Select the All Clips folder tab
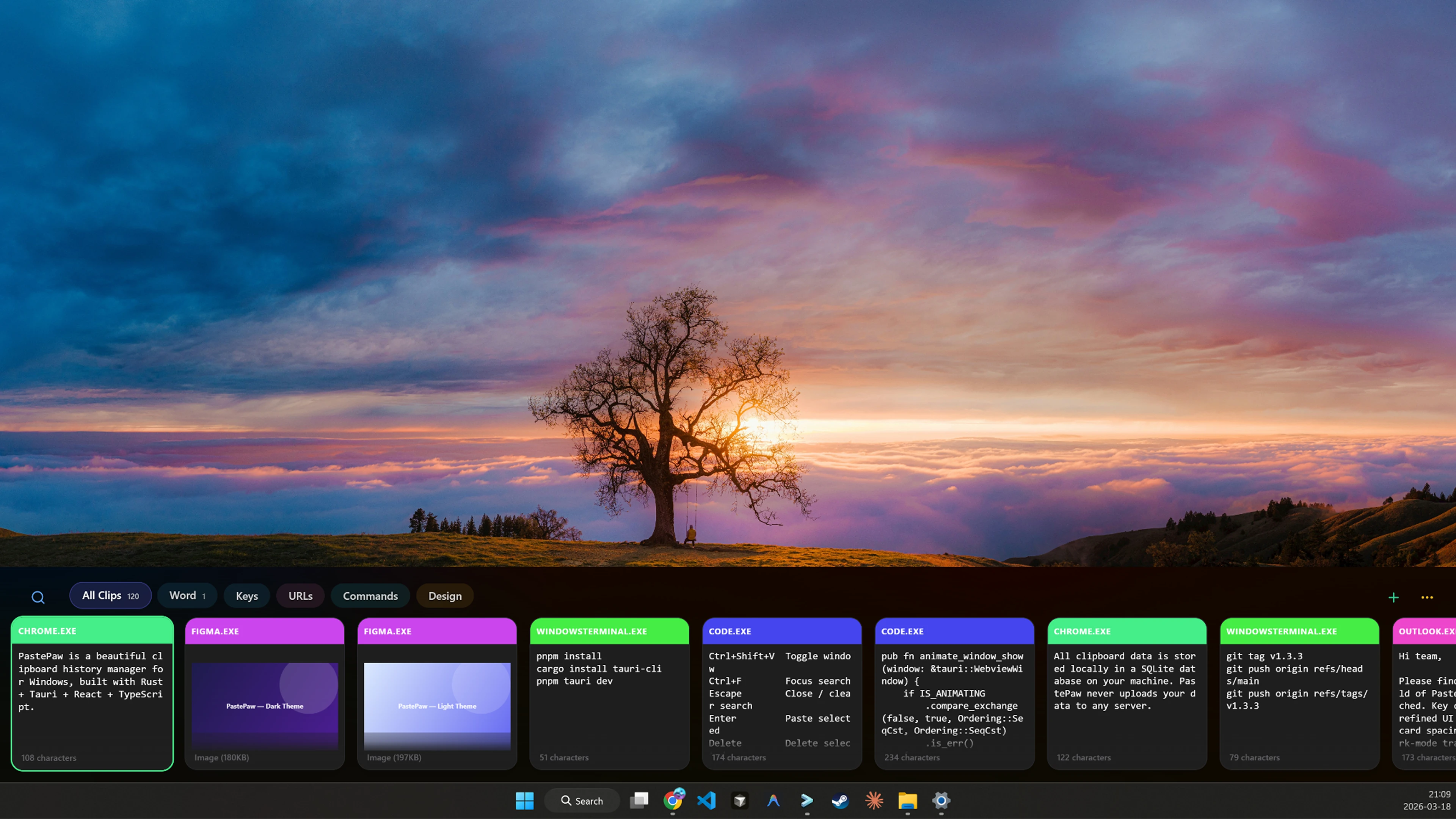The height and width of the screenshot is (819, 1456). click(110, 596)
